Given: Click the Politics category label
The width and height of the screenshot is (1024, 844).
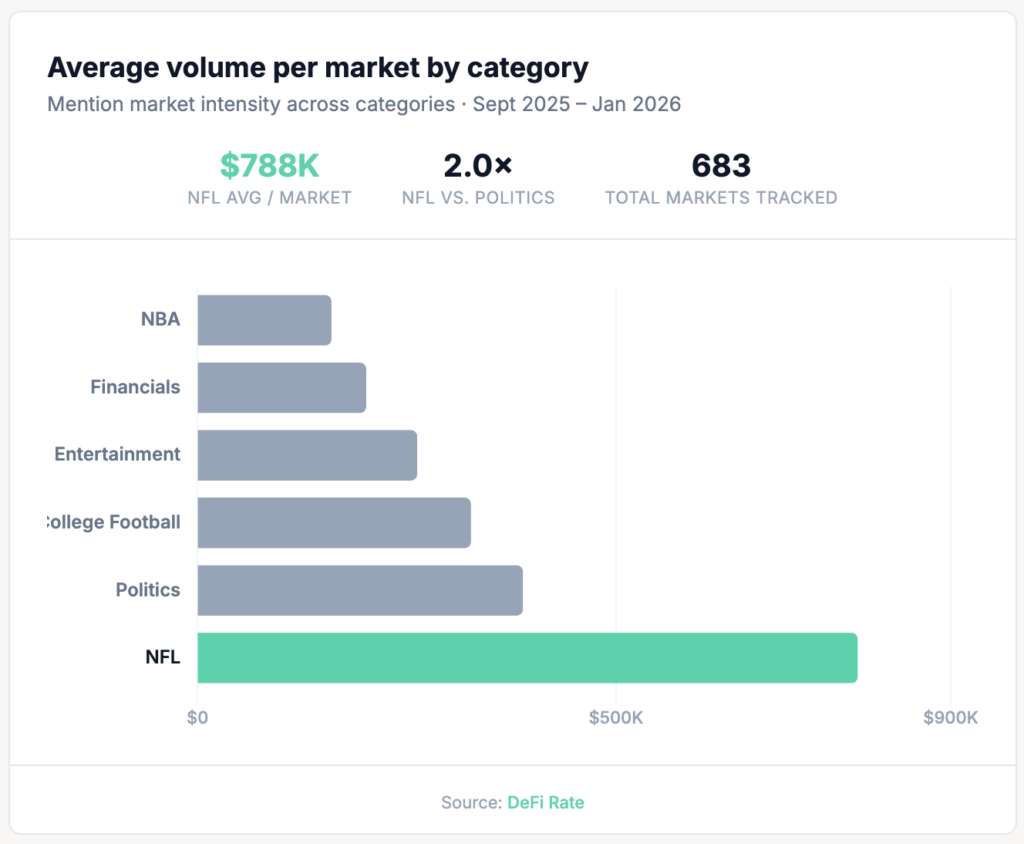Looking at the screenshot, I should [x=148, y=590].
